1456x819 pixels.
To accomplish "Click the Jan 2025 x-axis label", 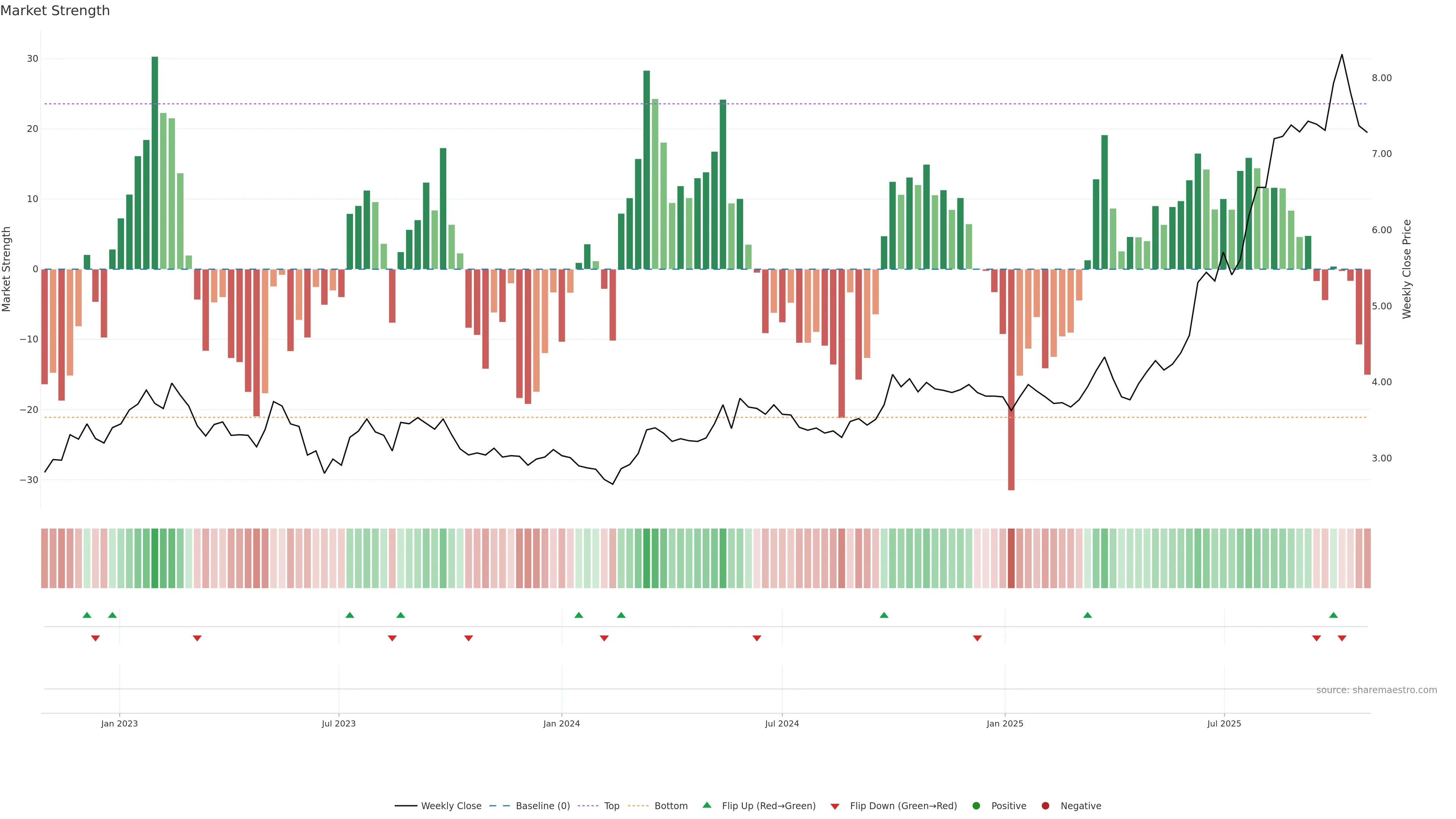I will [x=1004, y=723].
